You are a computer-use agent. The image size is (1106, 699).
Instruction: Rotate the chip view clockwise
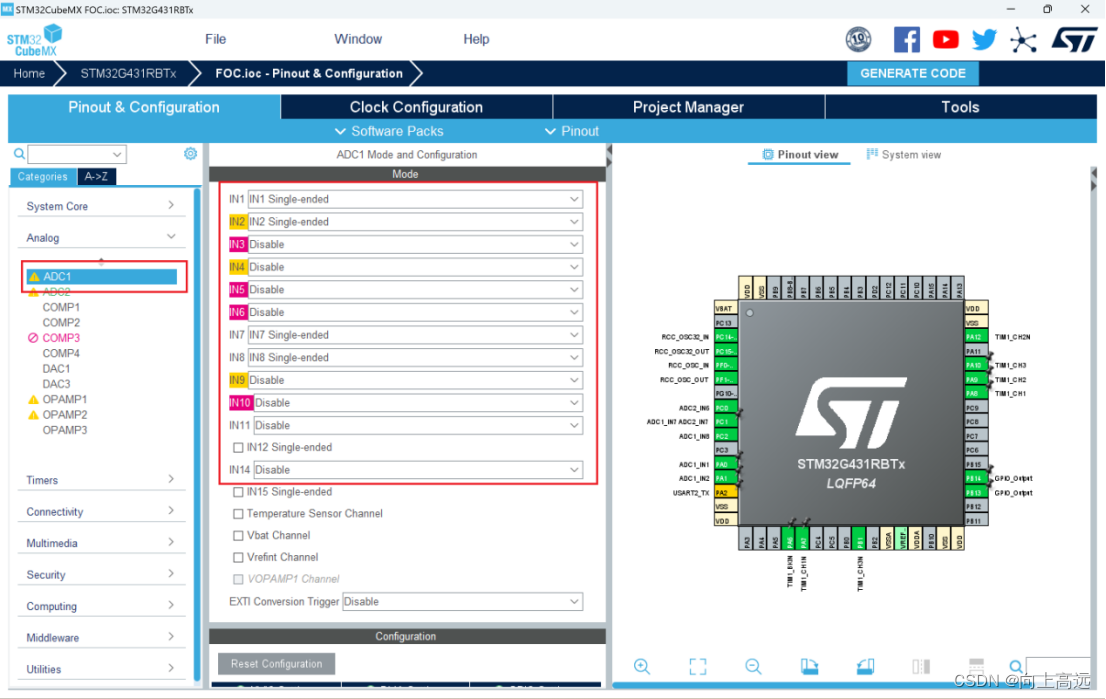tap(810, 666)
